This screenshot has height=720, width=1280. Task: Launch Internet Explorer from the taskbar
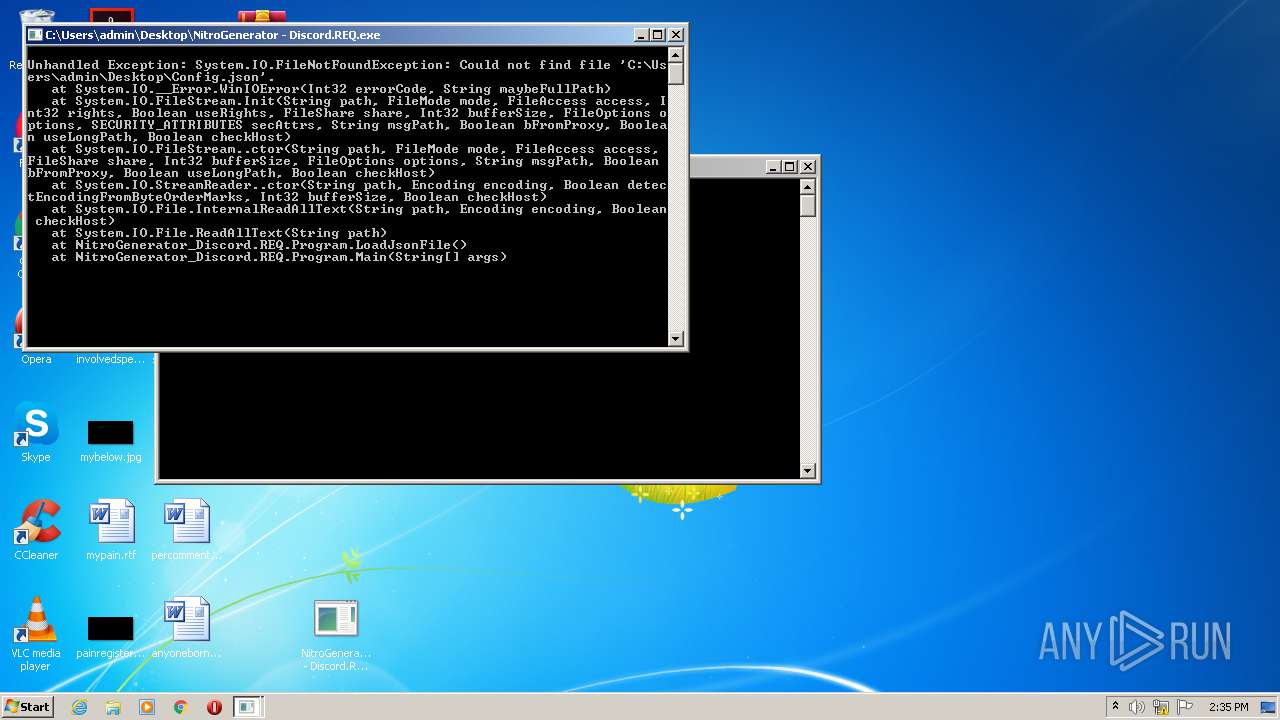pyautogui.click(x=79, y=707)
